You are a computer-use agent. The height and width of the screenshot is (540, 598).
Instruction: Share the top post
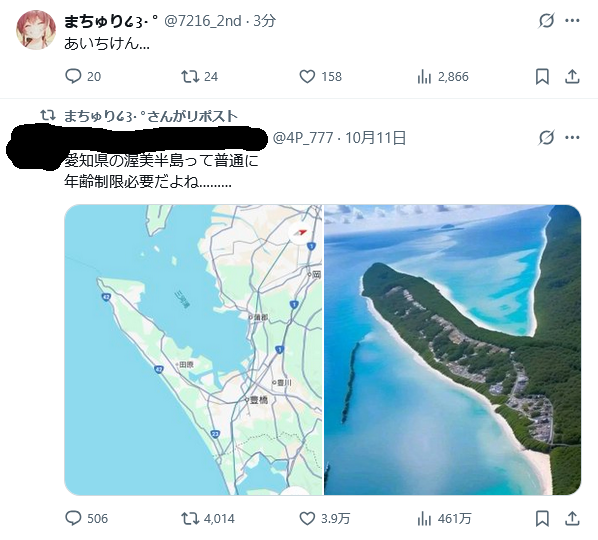pos(572,77)
